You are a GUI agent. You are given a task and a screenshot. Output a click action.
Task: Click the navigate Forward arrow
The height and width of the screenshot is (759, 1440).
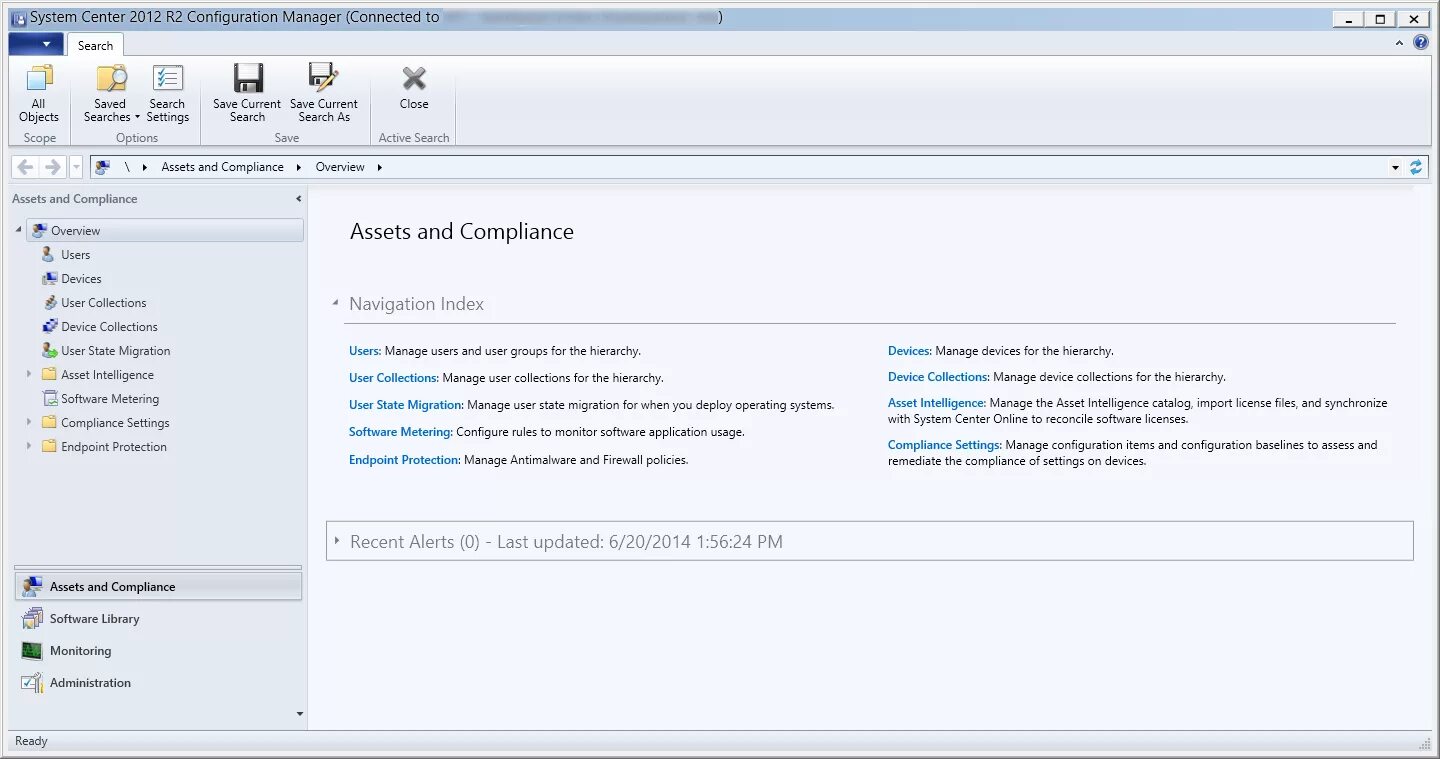click(x=53, y=167)
